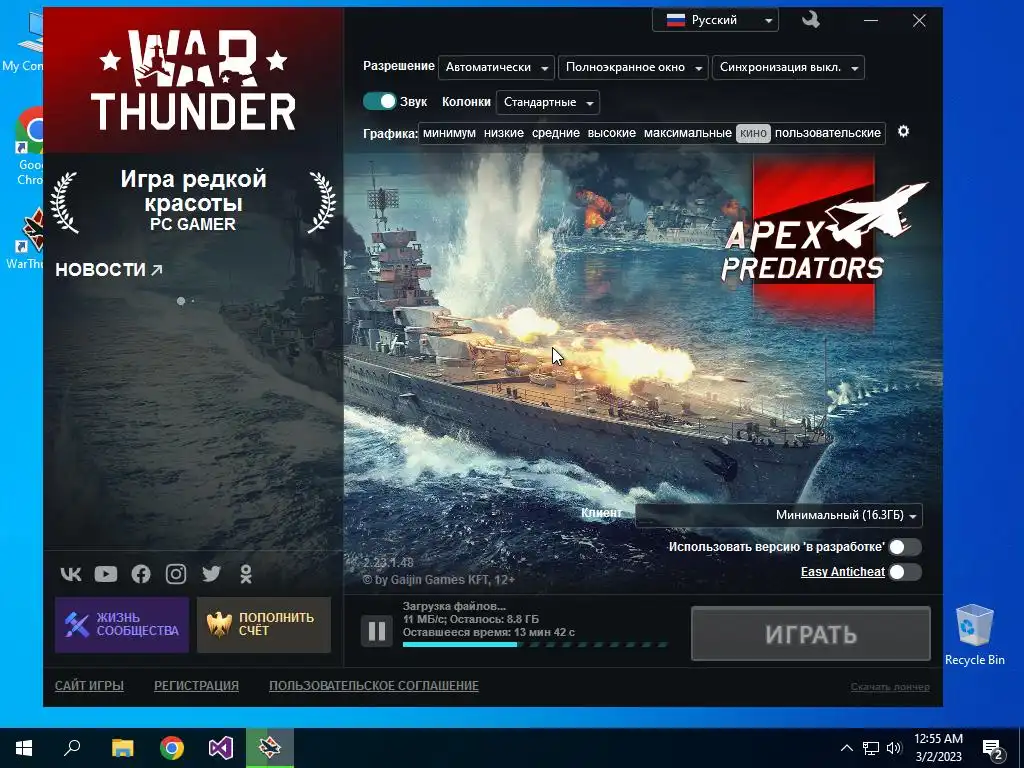Select the минимум graphics preset

pos(449,133)
